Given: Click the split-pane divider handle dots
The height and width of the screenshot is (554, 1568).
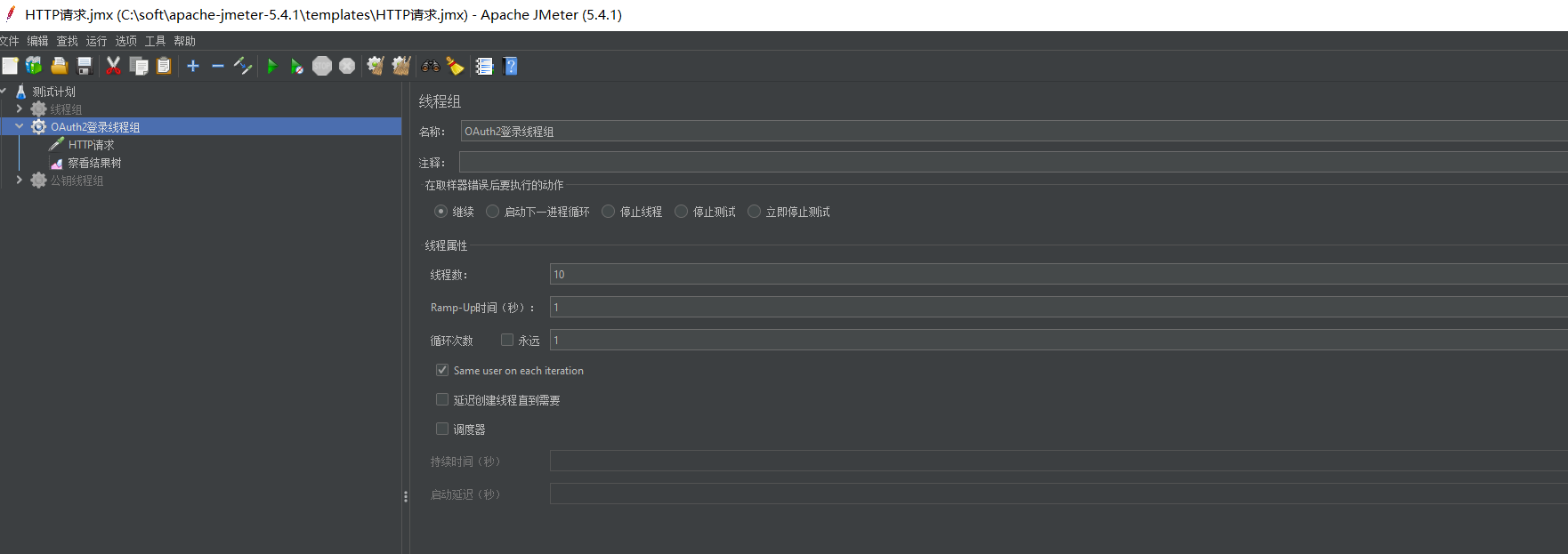Looking at the screenshot, I should pyautogui.click(x=406, y=496).
